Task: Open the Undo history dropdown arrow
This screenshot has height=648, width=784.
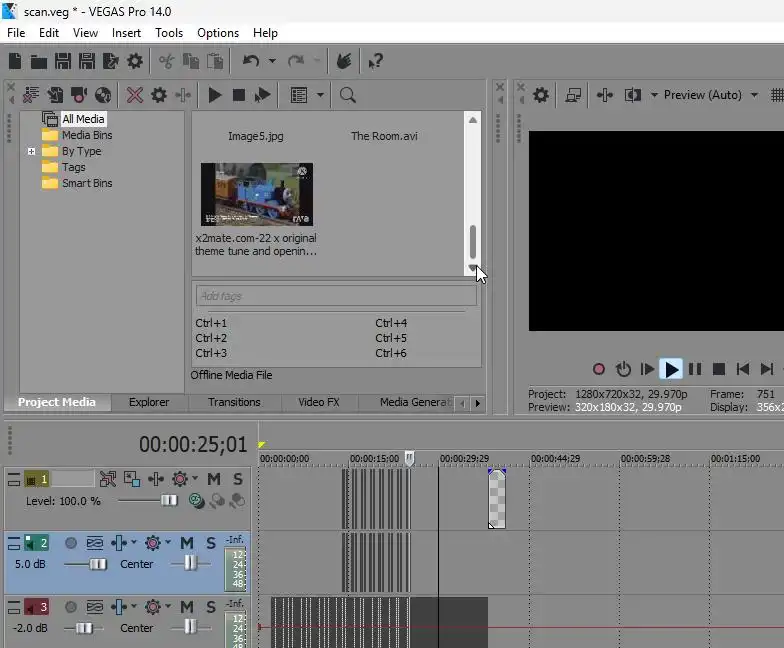Action: point(272,61)
